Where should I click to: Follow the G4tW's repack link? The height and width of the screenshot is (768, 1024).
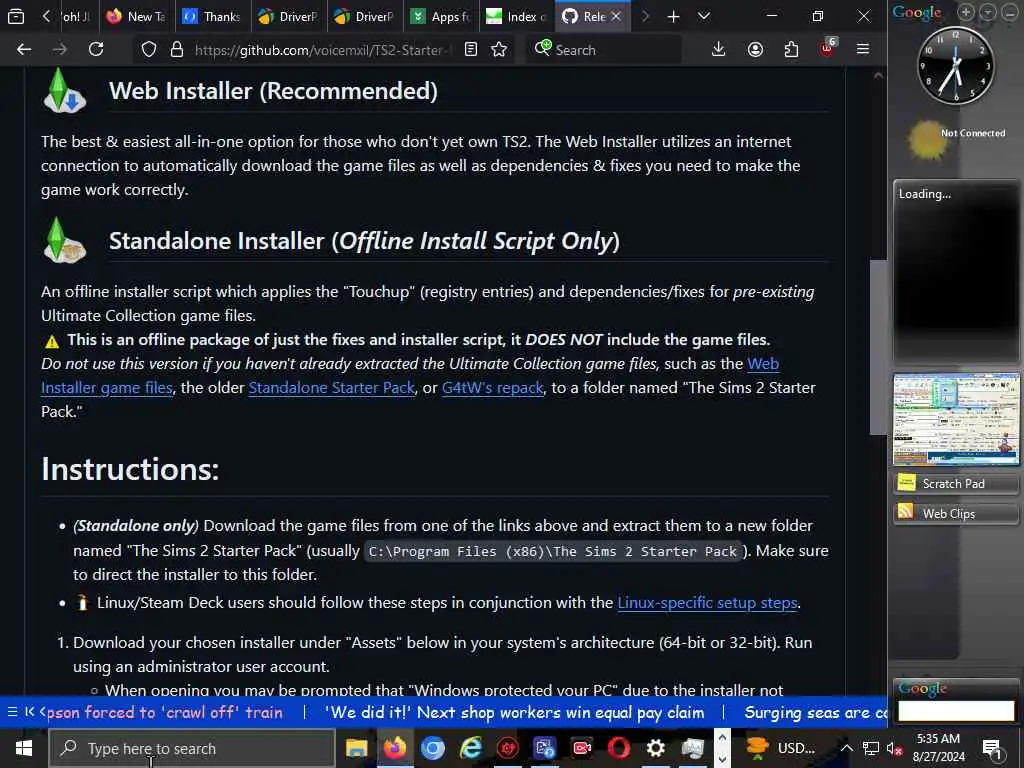pos(492,388)
